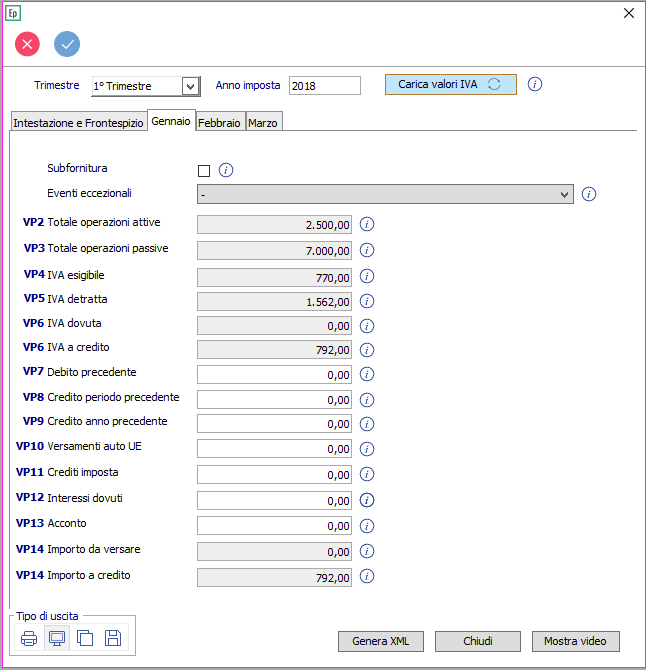
Task: Select the printer output type icon
Action: 30,638
